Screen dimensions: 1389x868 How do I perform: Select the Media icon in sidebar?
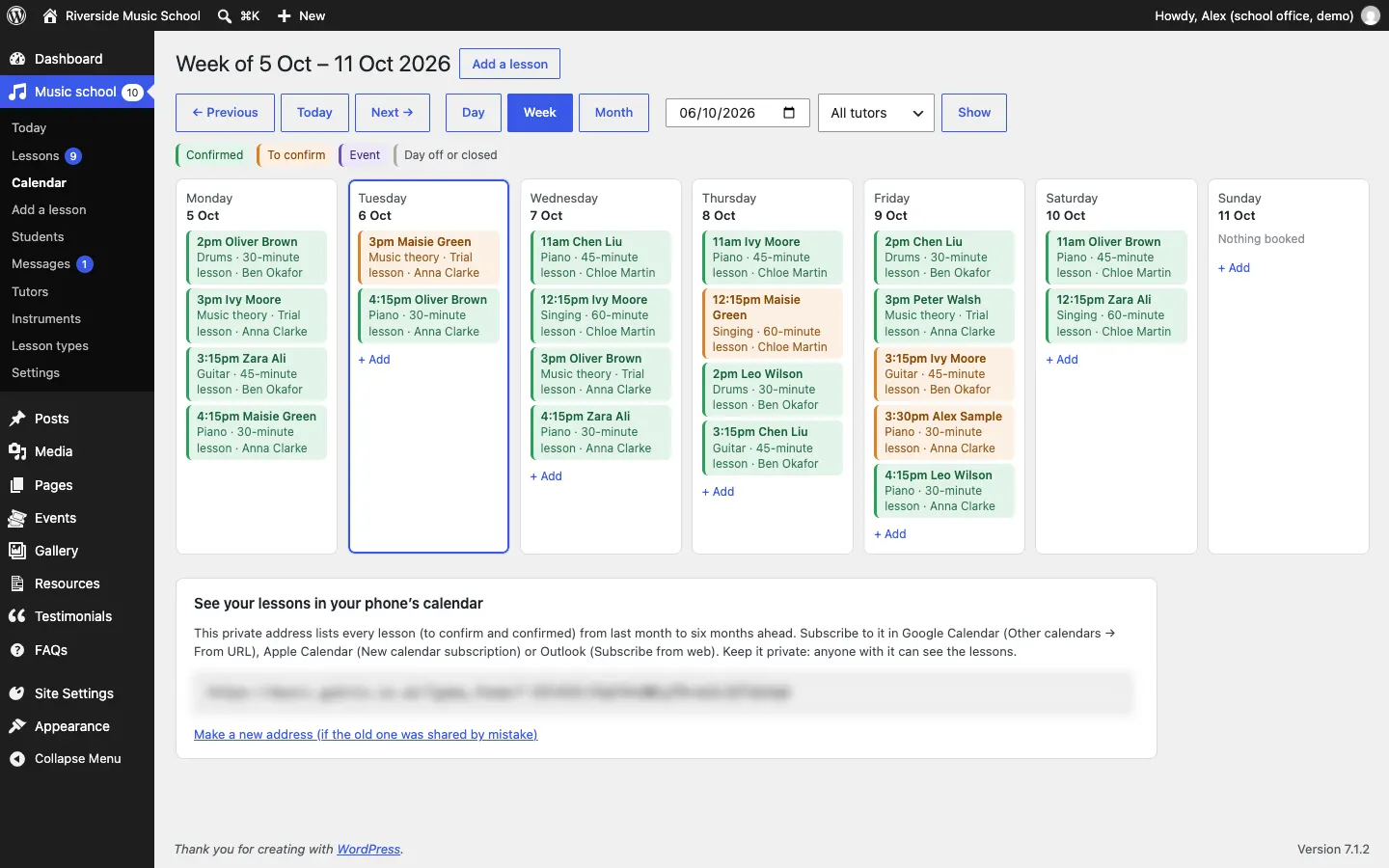tap(17, 451)
